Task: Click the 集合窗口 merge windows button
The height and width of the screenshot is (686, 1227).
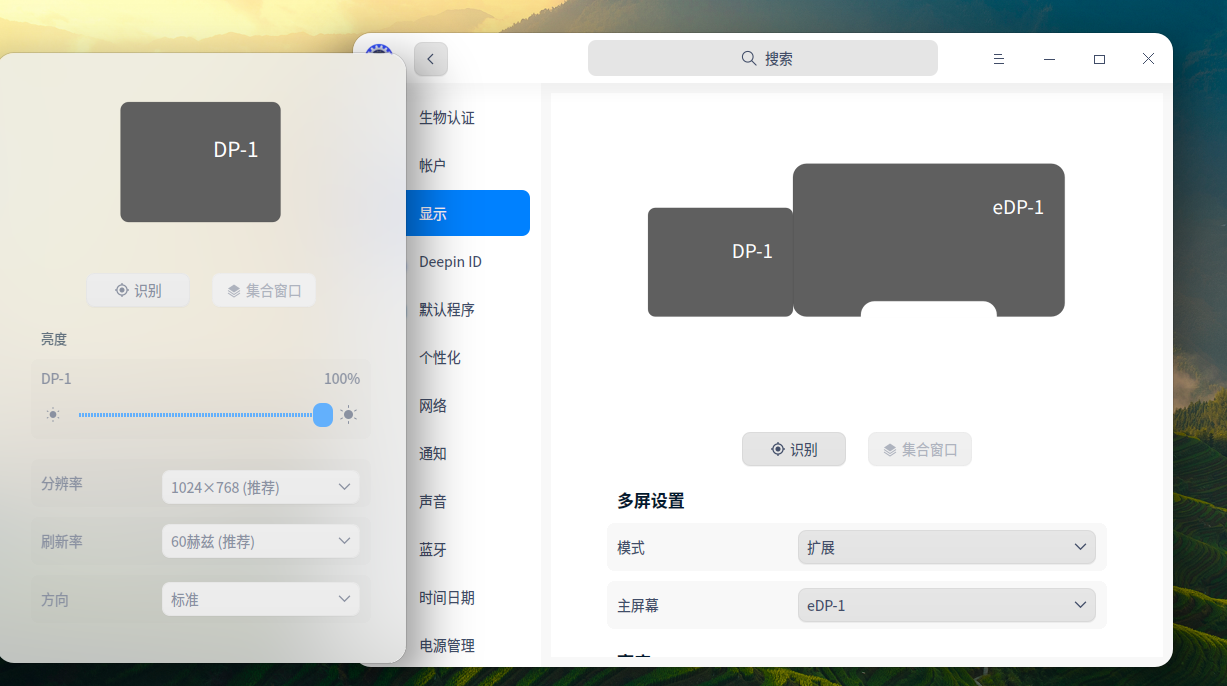Action: pos(919,449)
